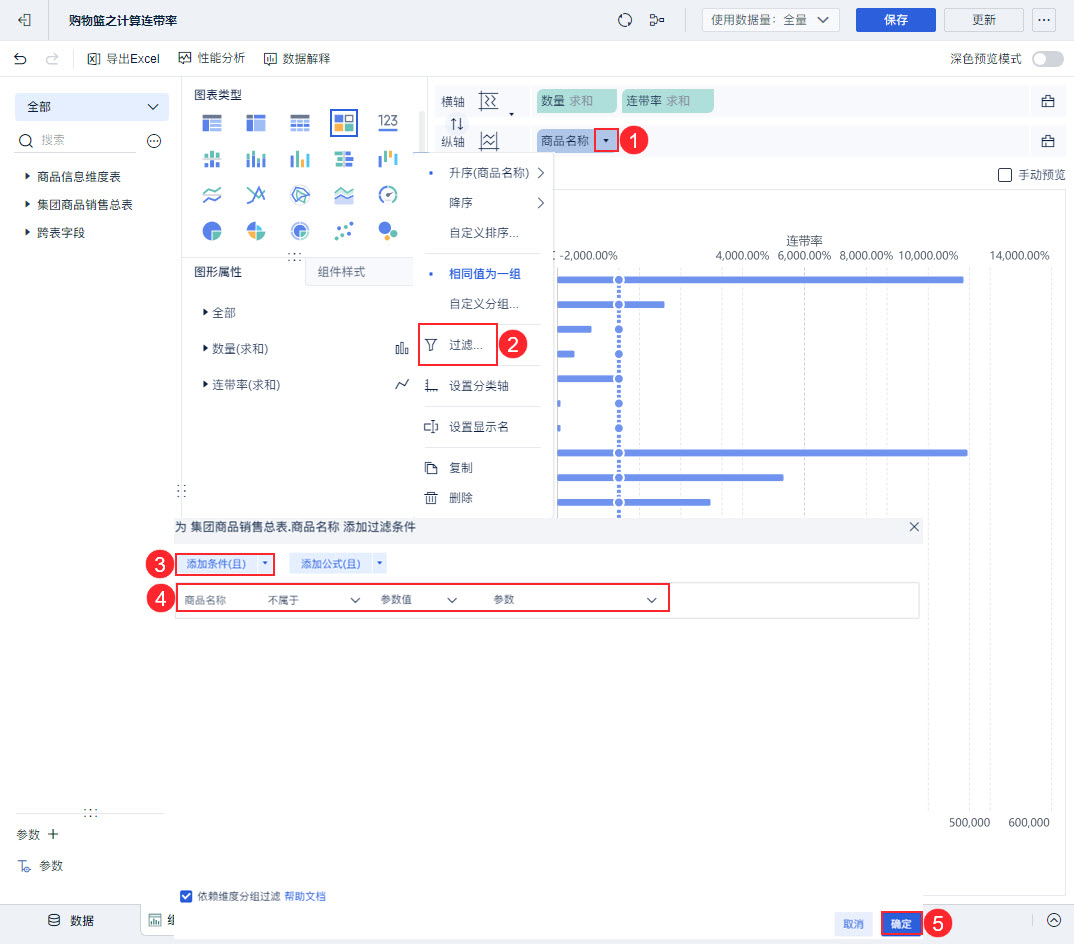The height and width of the screenshot is (944, 1074).
Task: Add a new parameter with the plus icon
Action: tap(53, 834)
